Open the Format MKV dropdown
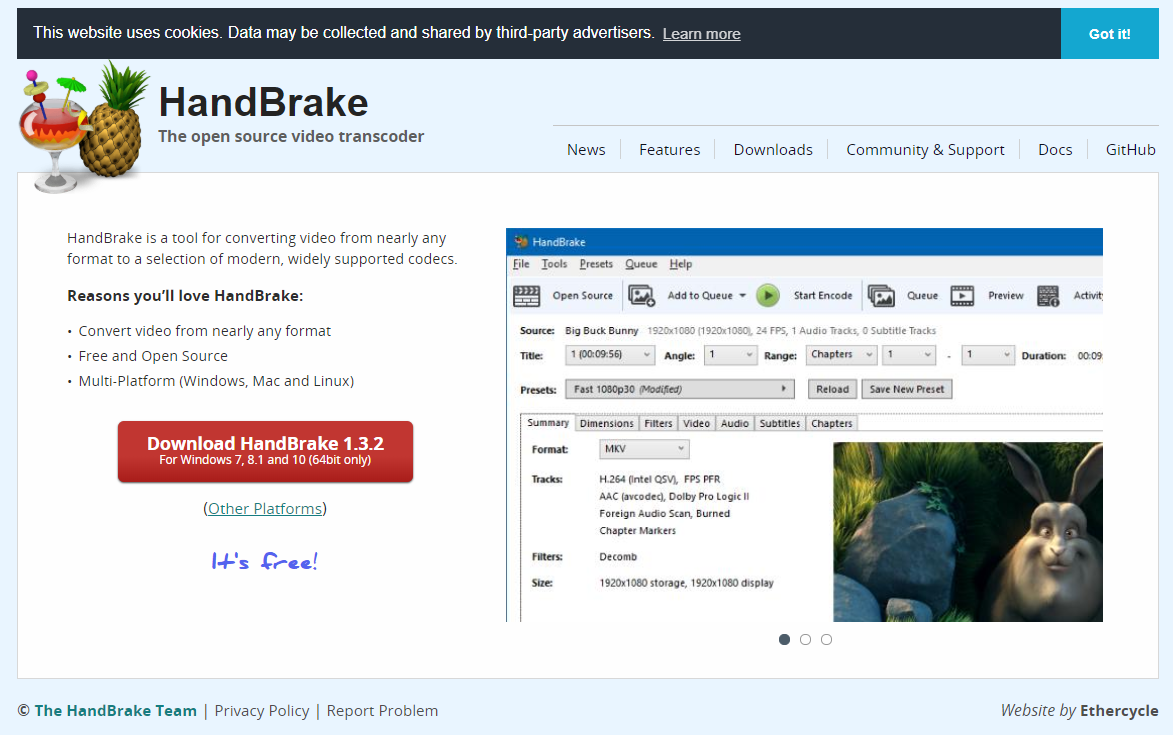The image size is (1173, 735). click(x=644, y=449)
